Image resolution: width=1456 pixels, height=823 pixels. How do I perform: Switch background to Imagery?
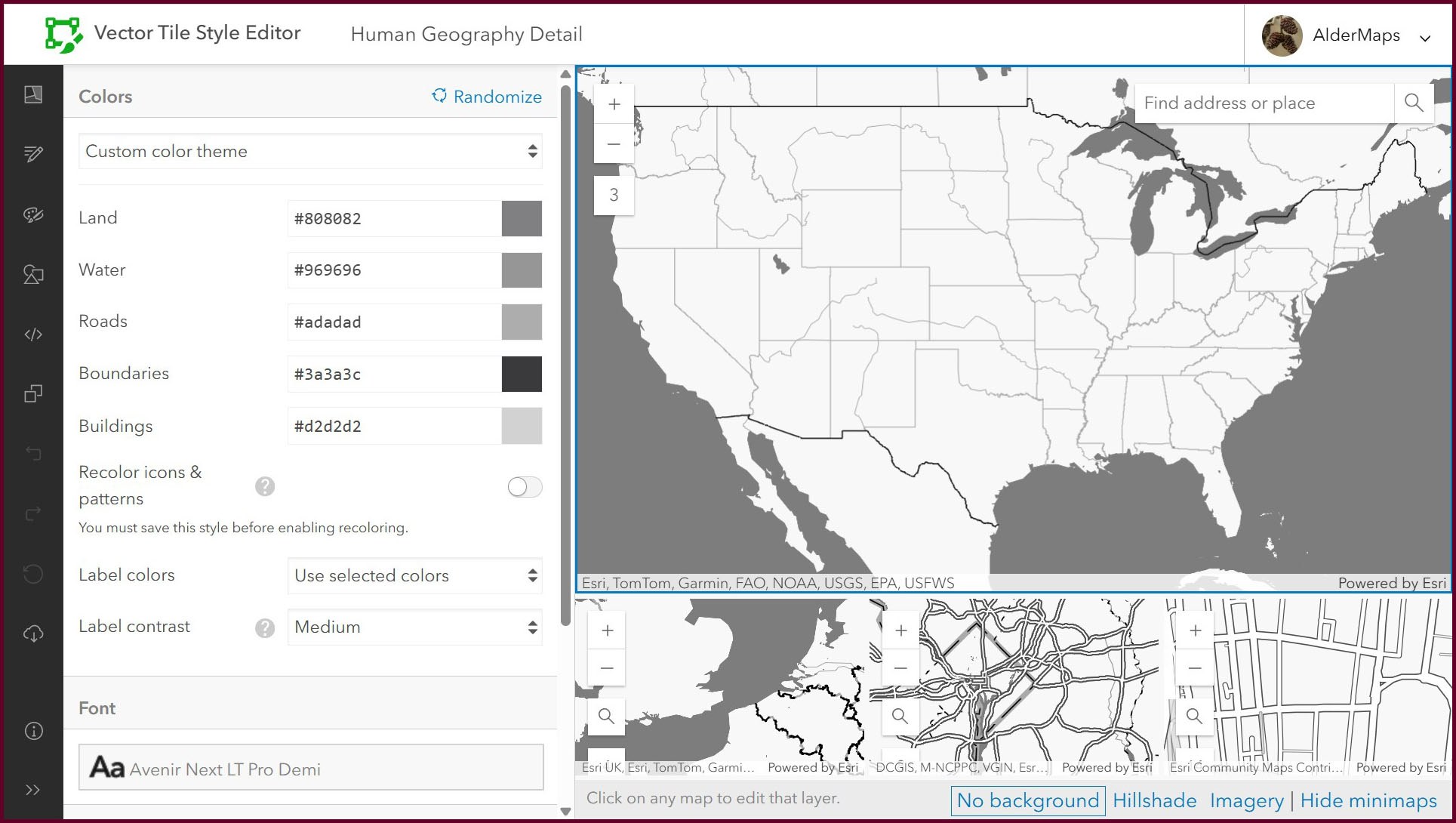tap(1246, 800)
